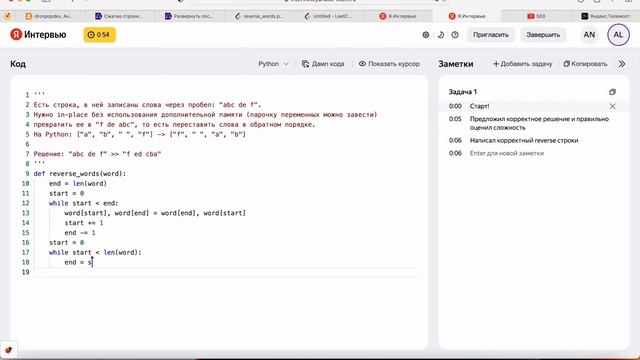Screen dimensions: 640x360
Task: Delete the Старт! note with X
Action: 612,106
